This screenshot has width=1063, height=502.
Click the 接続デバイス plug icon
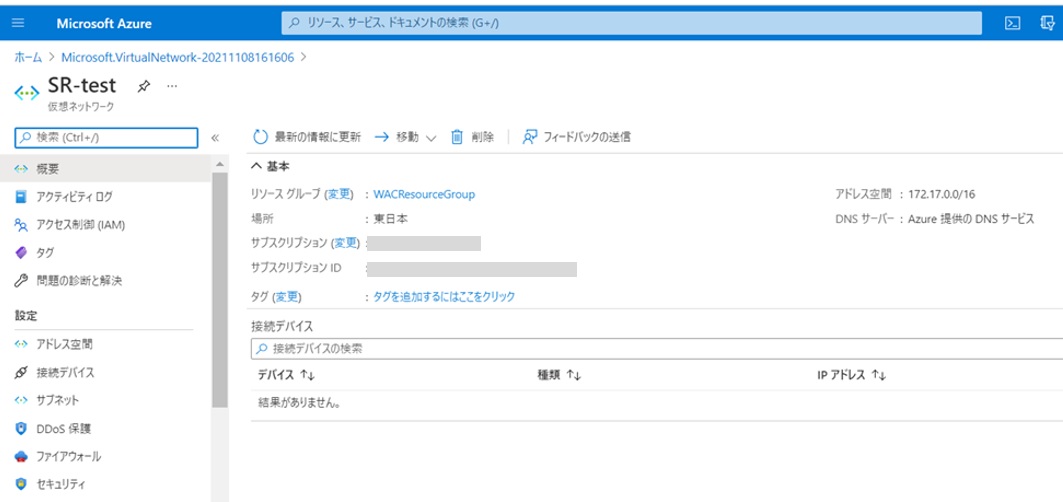click(x=21, y=372)
